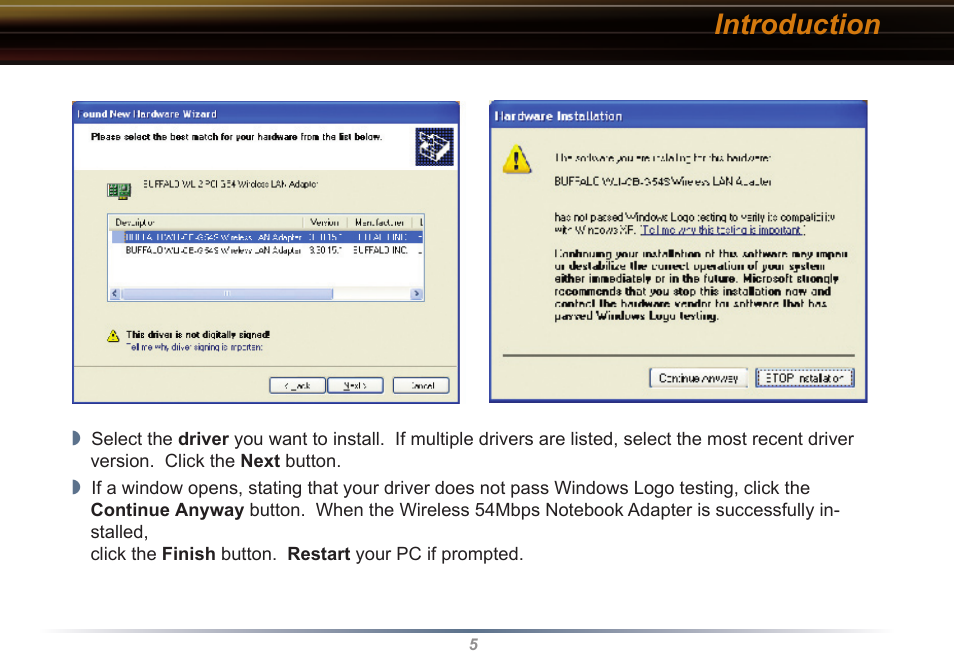Click STOP Installation button
Viewport: 954px width, 661px height.
pos(804,378)
